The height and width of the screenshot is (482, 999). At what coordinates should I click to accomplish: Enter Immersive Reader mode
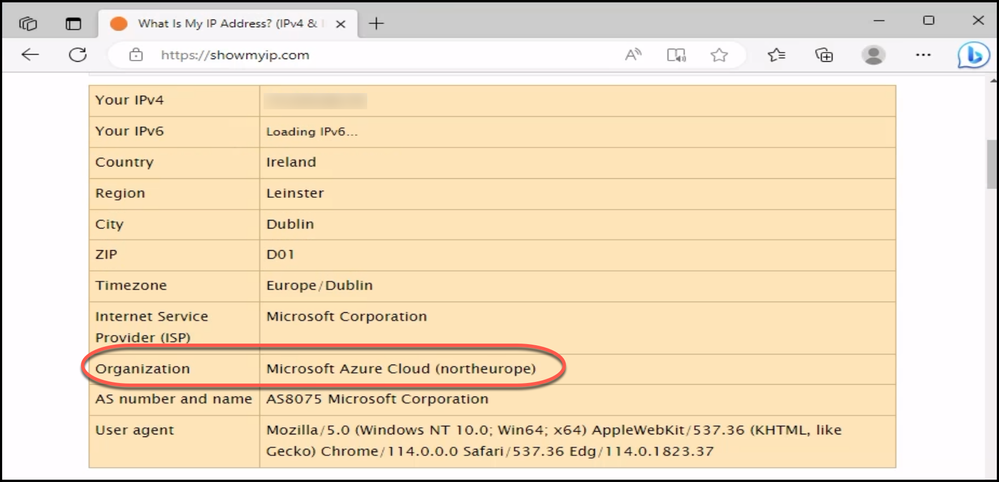(x=677, y=55)
